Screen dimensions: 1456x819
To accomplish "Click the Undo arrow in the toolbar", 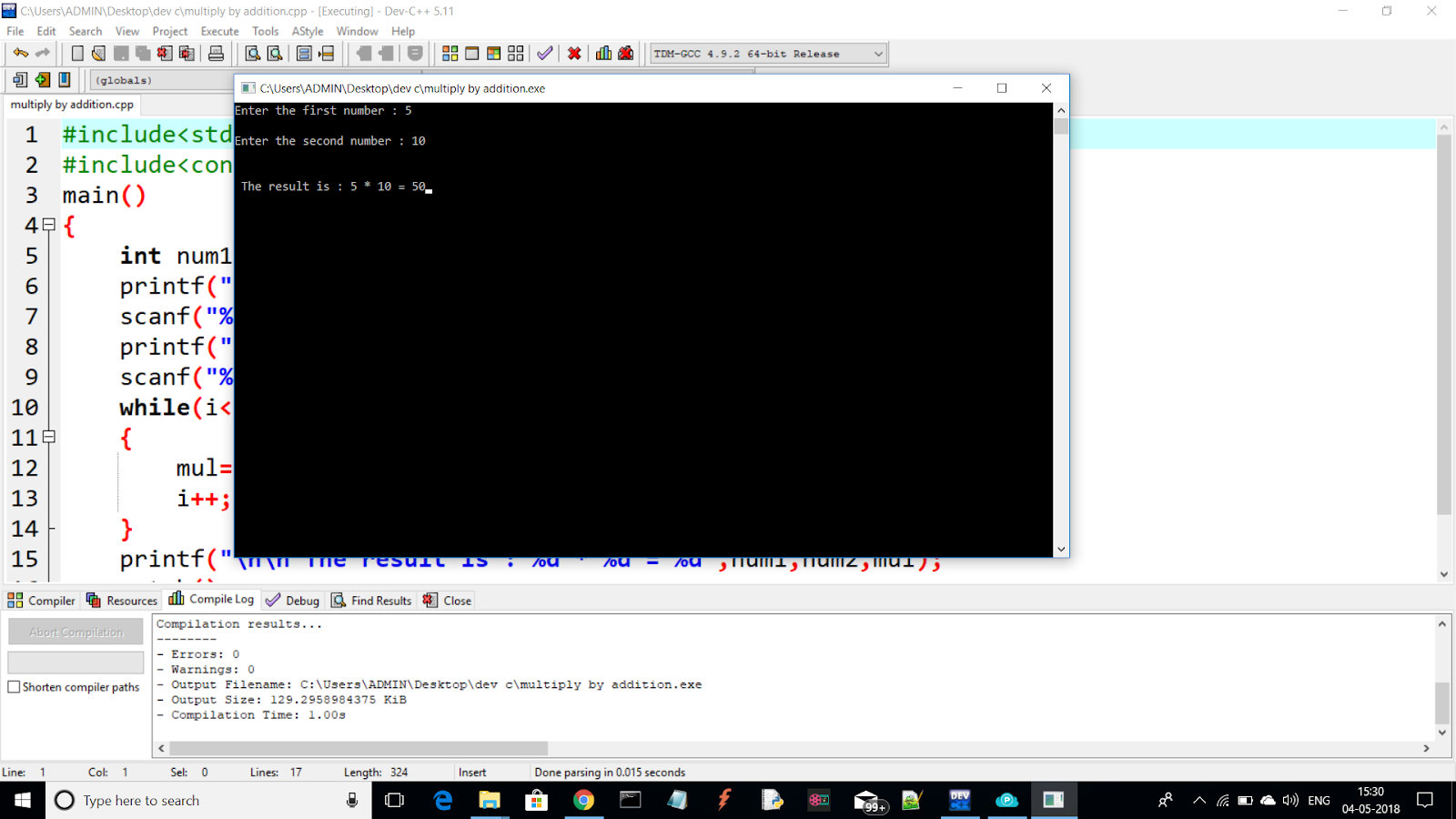I will tap(20, 52).
